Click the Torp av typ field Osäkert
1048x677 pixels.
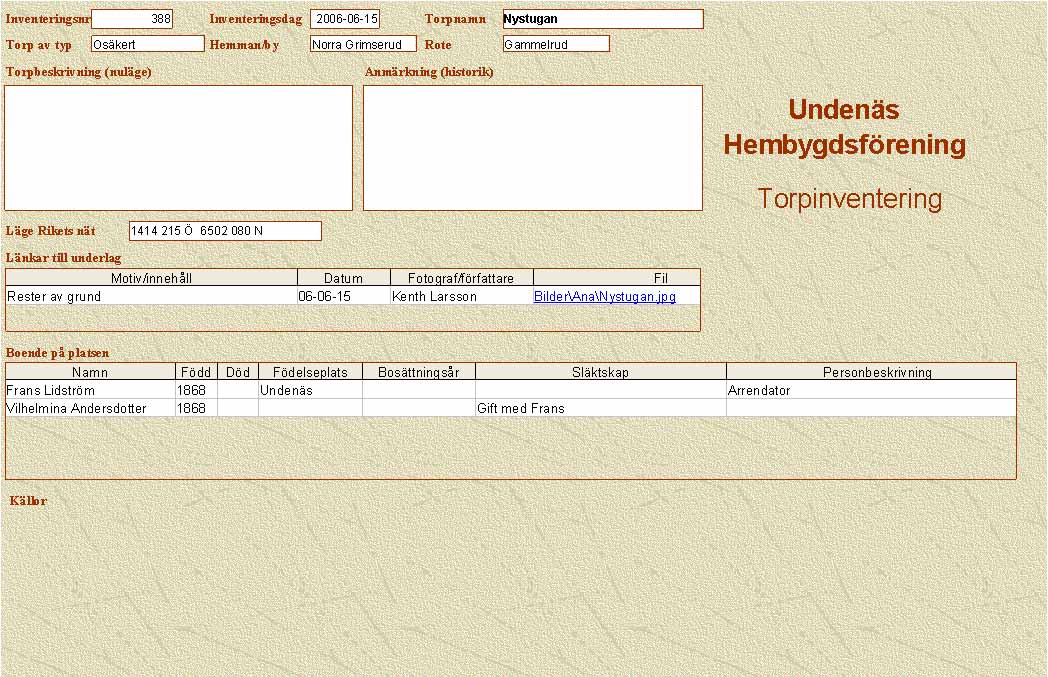click(x=147, y=44)
